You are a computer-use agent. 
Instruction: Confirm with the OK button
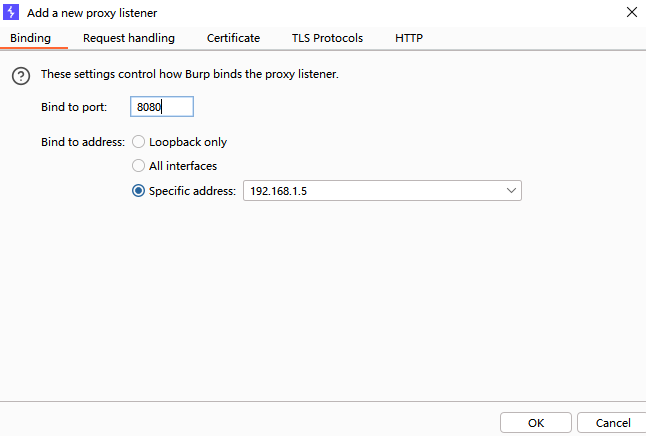(x=536, y=423)
